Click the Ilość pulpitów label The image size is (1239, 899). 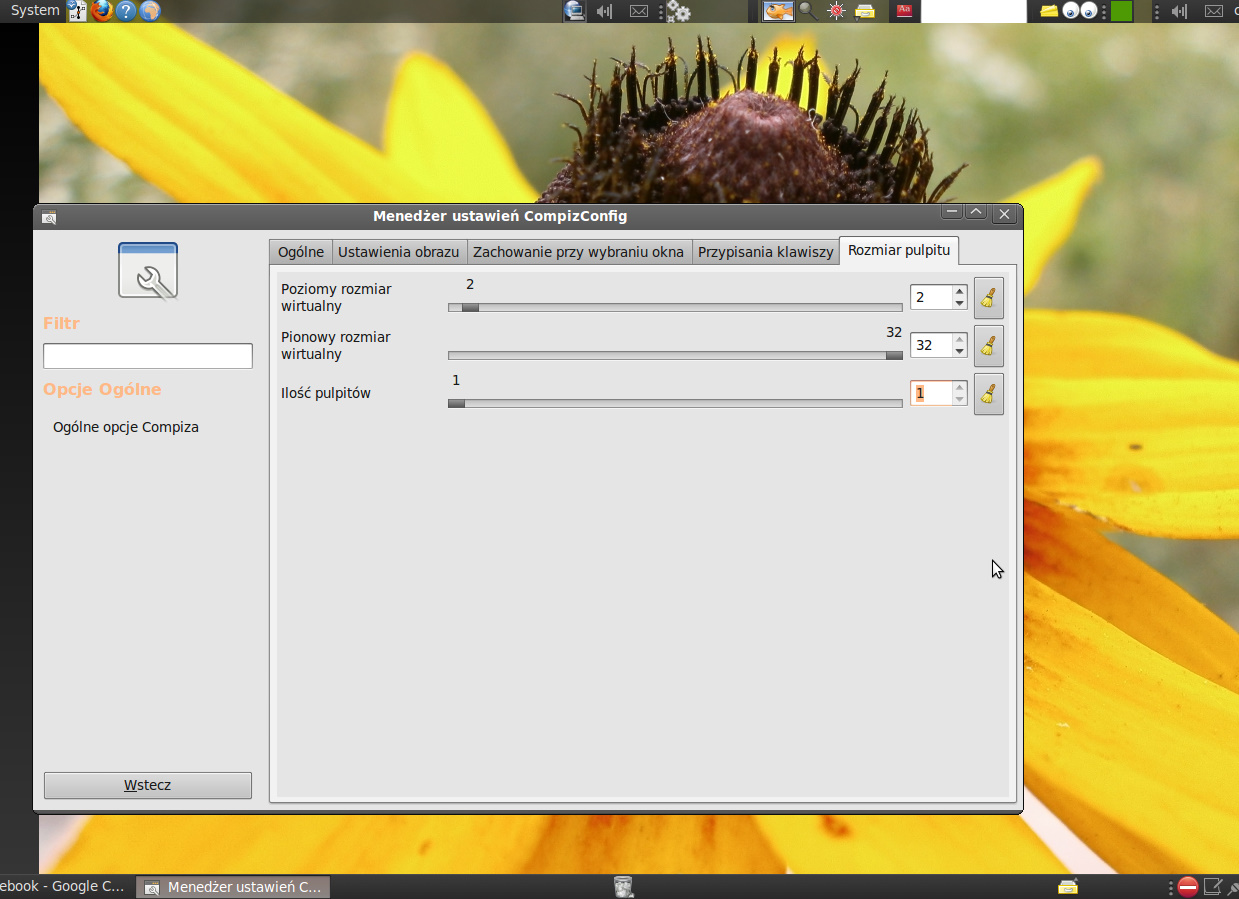click(326, 393)
